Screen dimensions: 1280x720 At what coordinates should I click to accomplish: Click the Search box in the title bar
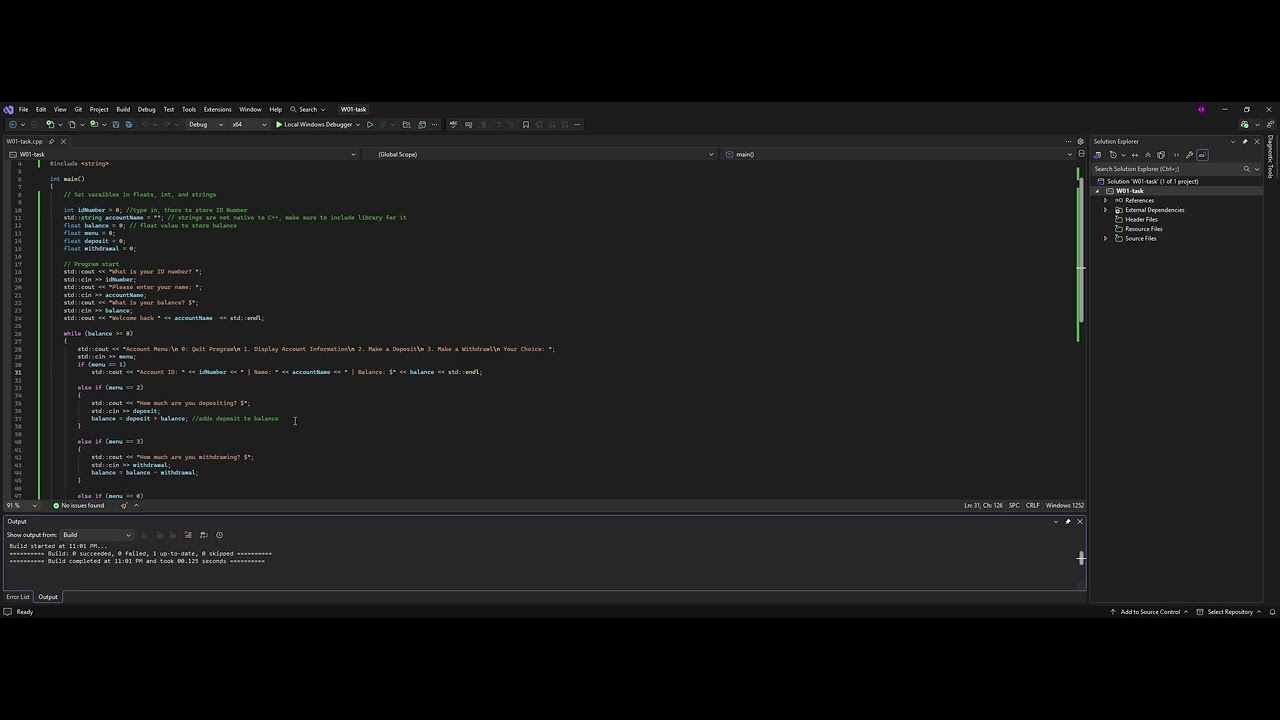point(308,109)
